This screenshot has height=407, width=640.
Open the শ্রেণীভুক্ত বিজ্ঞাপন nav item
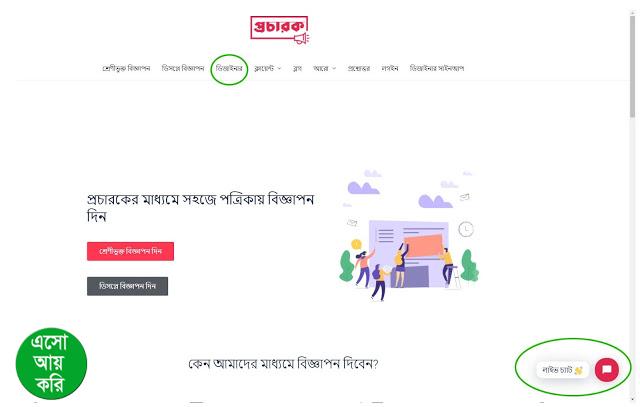(x=126, y=68)
